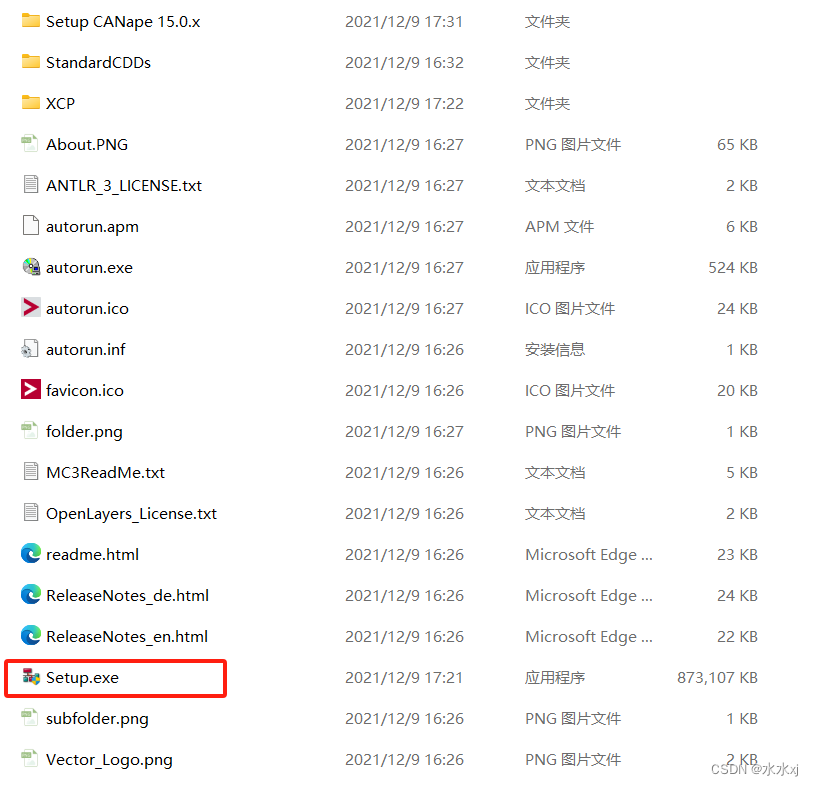This screenshot has height=786, width=814.
Task: Select the file name MC3ReadMe.txt
Action: click(105, 472)
